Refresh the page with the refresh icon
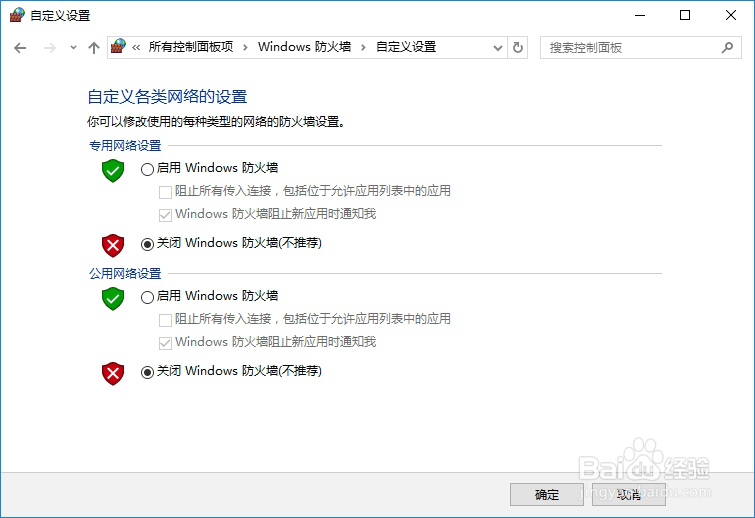 518,48
